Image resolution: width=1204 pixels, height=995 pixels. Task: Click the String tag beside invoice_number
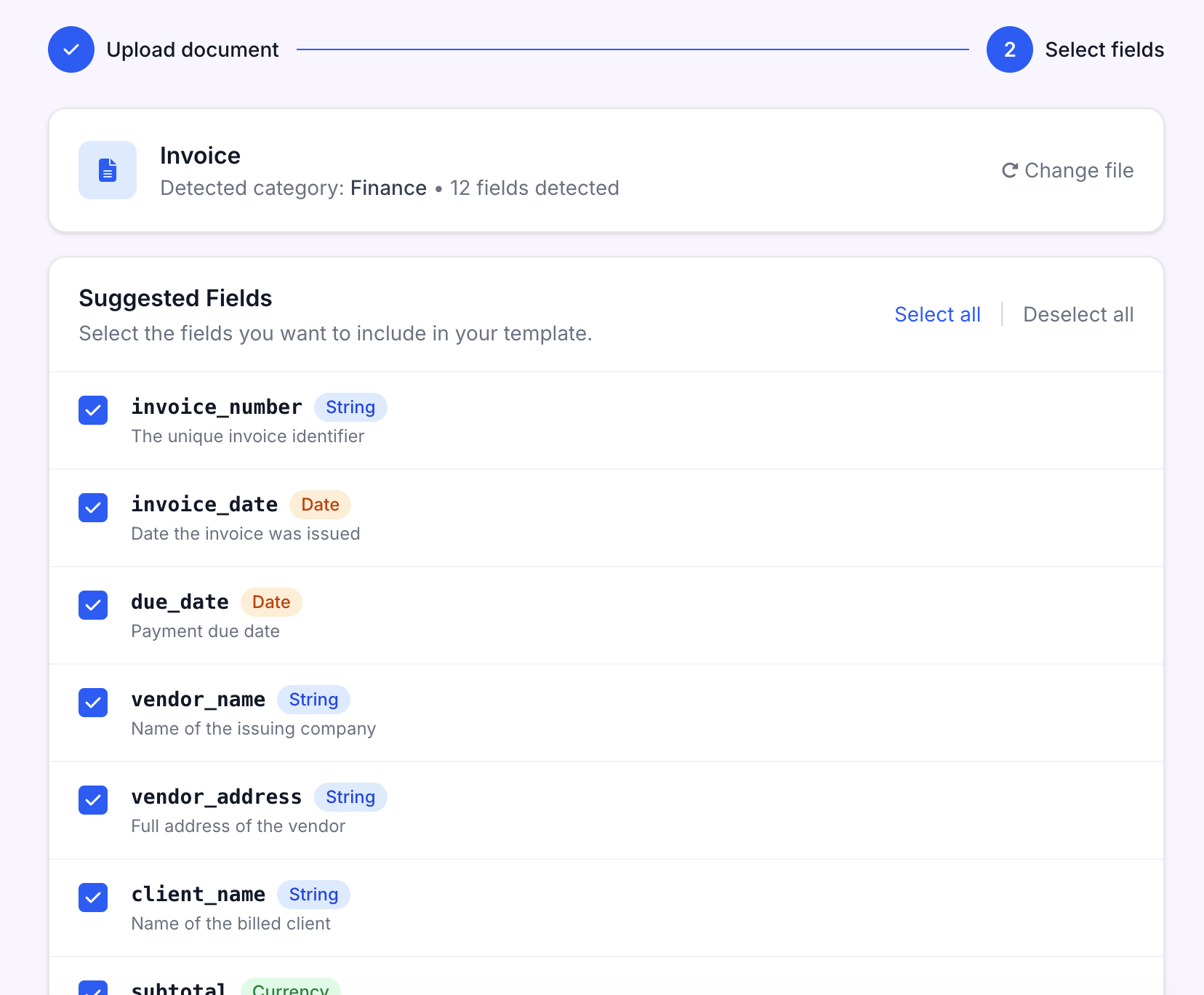click(x=350, y=407)
